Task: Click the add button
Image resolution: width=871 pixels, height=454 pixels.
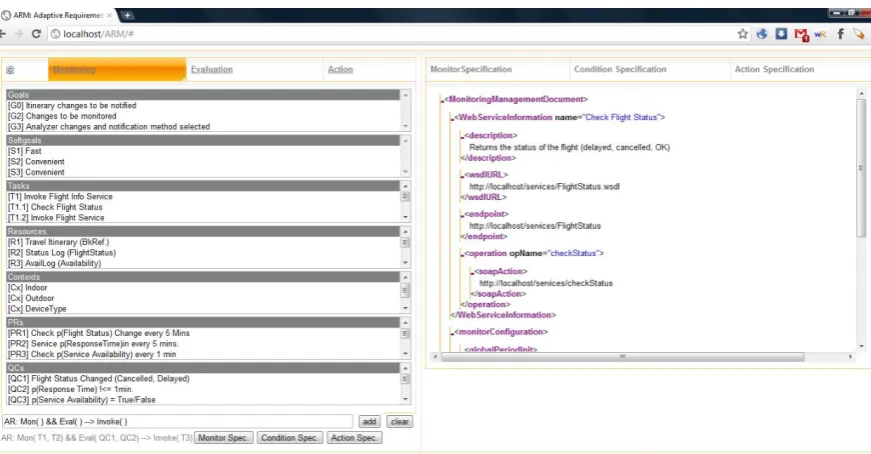Action: 369,422
